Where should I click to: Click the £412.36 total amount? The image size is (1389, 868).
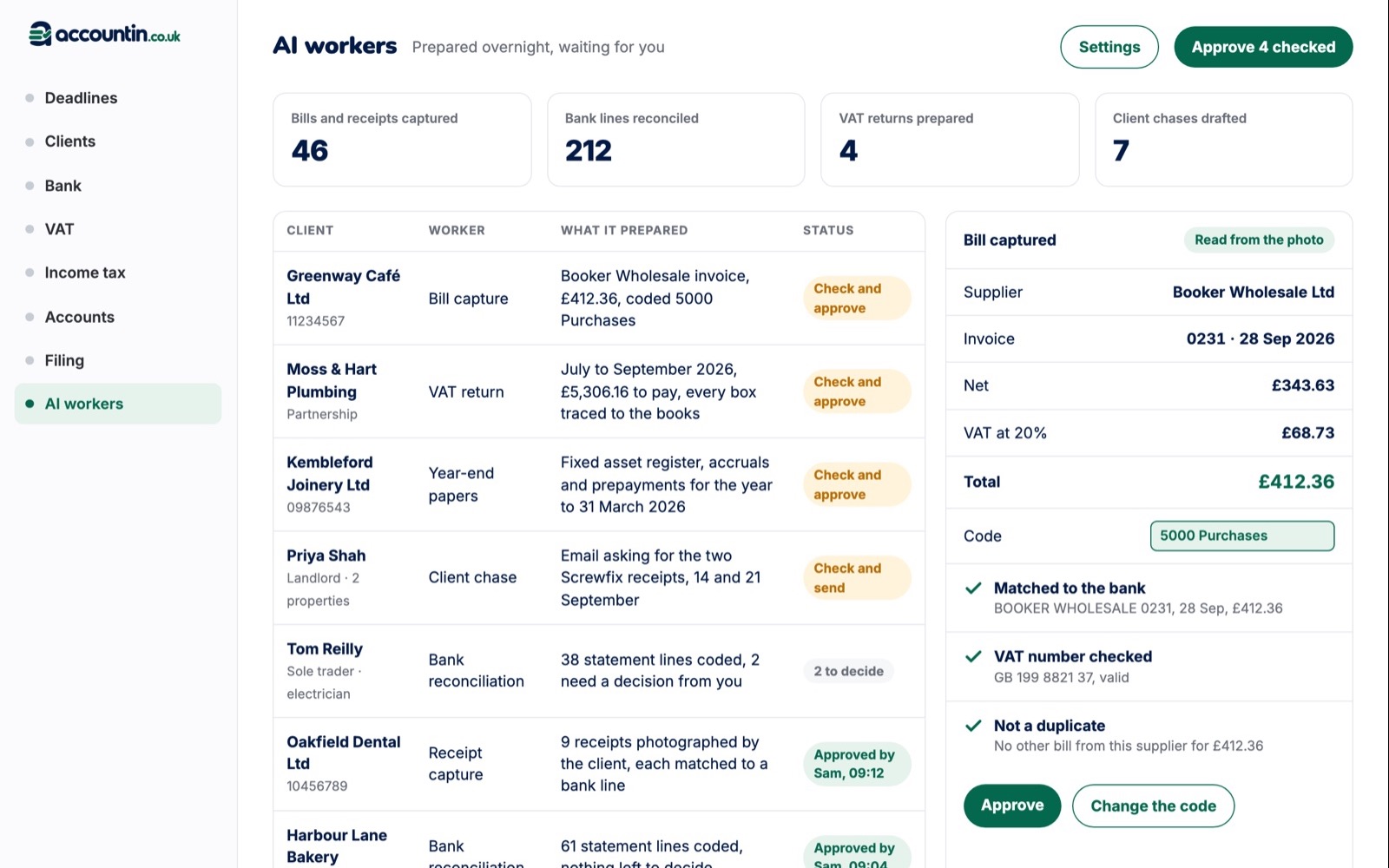click(1296, 482)
